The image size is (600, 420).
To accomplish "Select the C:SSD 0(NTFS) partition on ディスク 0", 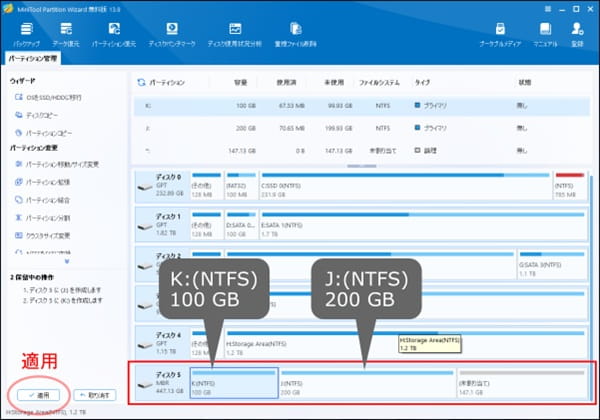I will point(405,186).
